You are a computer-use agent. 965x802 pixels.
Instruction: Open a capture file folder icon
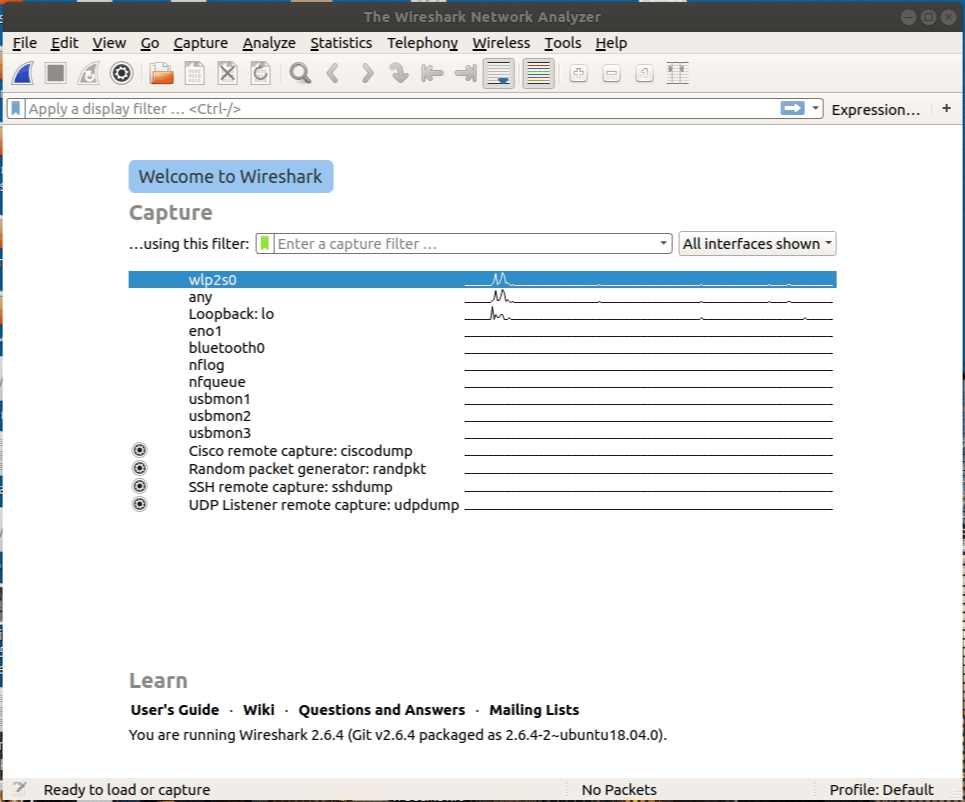point(162,74)
